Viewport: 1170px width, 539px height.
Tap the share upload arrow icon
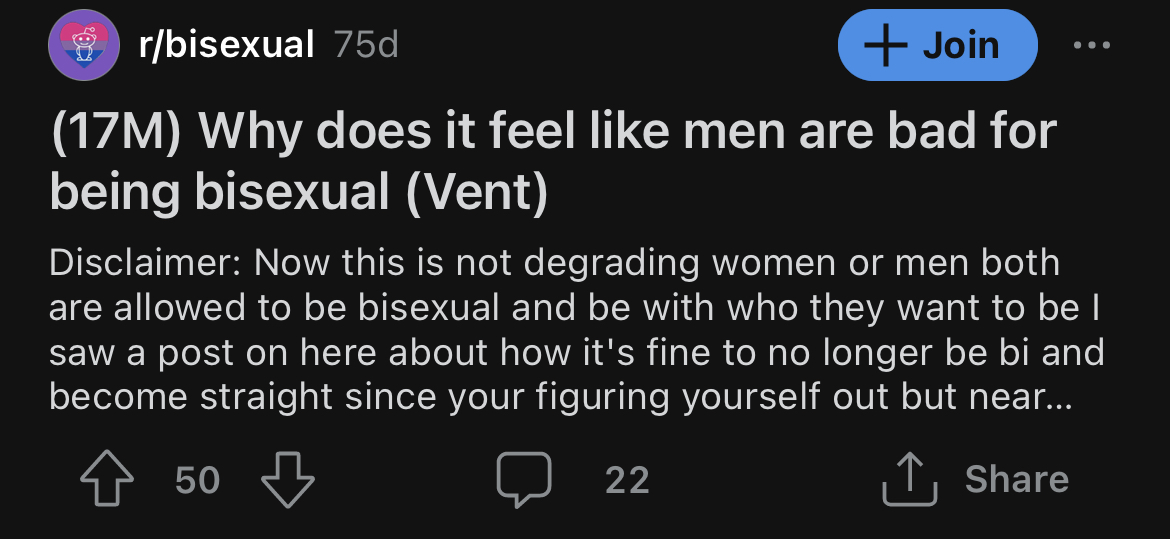[909, 479]
